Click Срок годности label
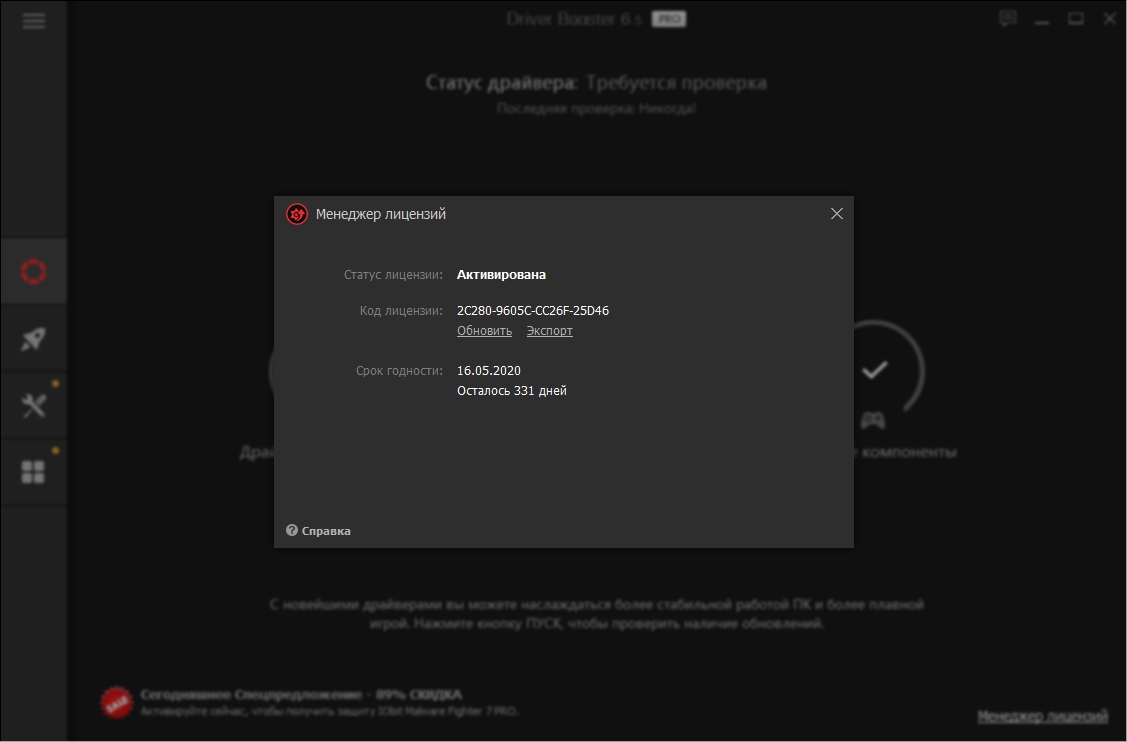This screenshot has width=1127, height=742. pos(399,370)
